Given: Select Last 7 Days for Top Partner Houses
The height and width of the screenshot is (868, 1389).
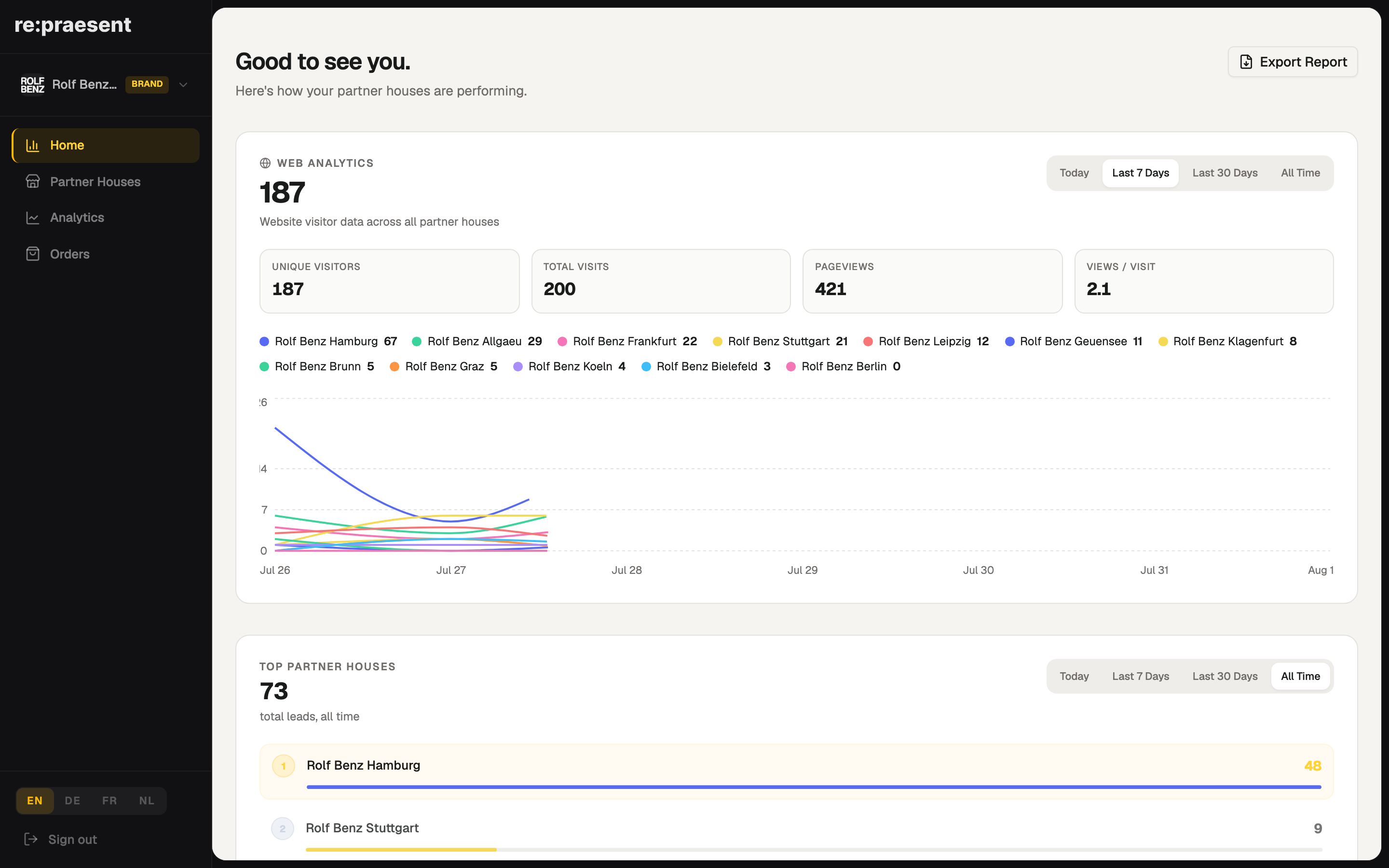Looking at the screenshot, I should [x=1140, y=676].
